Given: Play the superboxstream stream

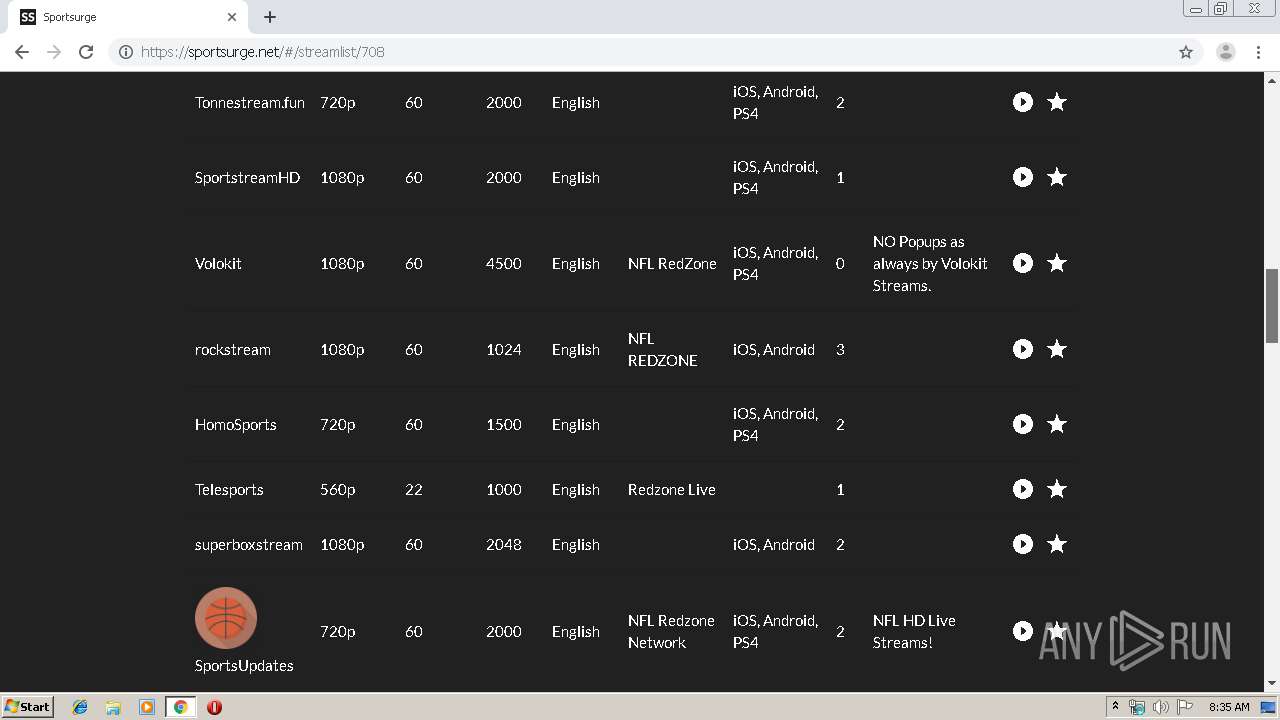Looking at the screenshot, I should tap(1022, 544).
